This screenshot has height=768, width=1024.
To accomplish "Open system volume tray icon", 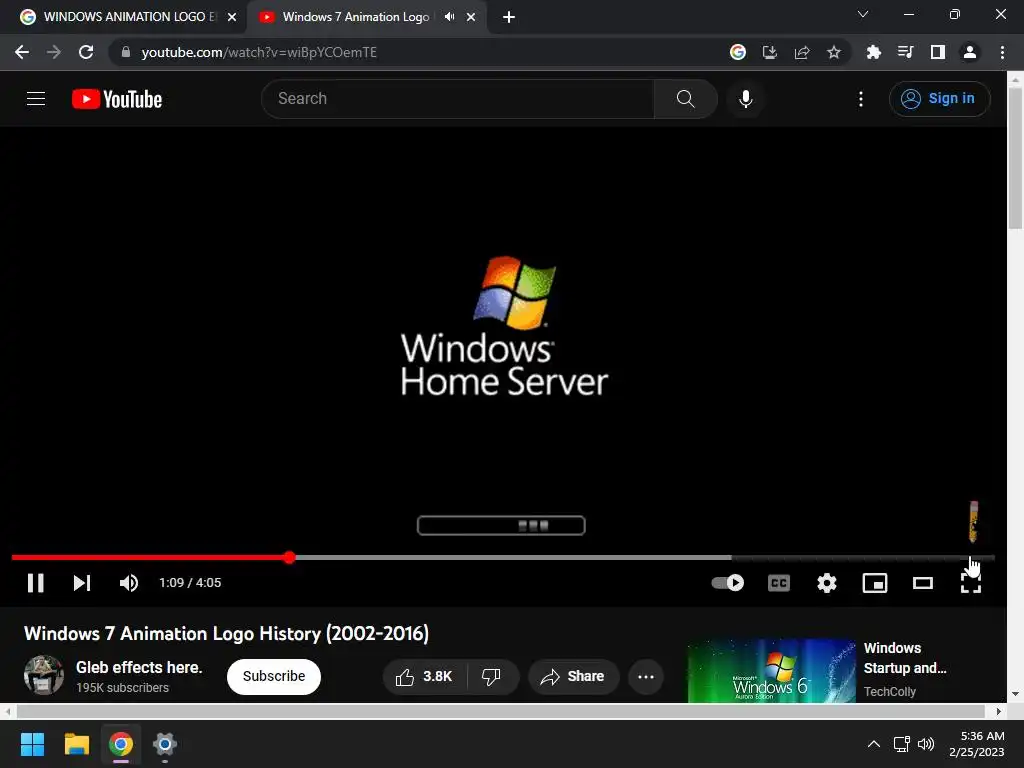I will click(925, 744).
